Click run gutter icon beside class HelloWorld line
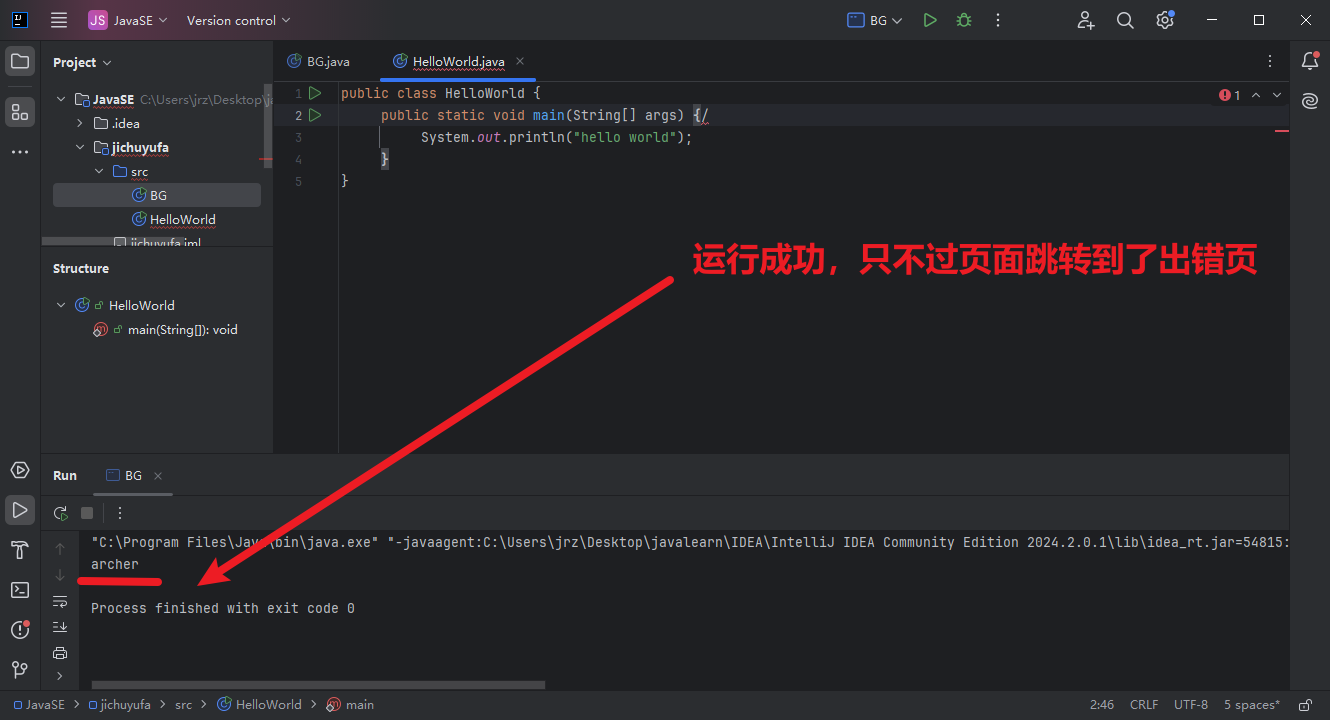The width and height of the screenshot is (1330, 720). 315,93
